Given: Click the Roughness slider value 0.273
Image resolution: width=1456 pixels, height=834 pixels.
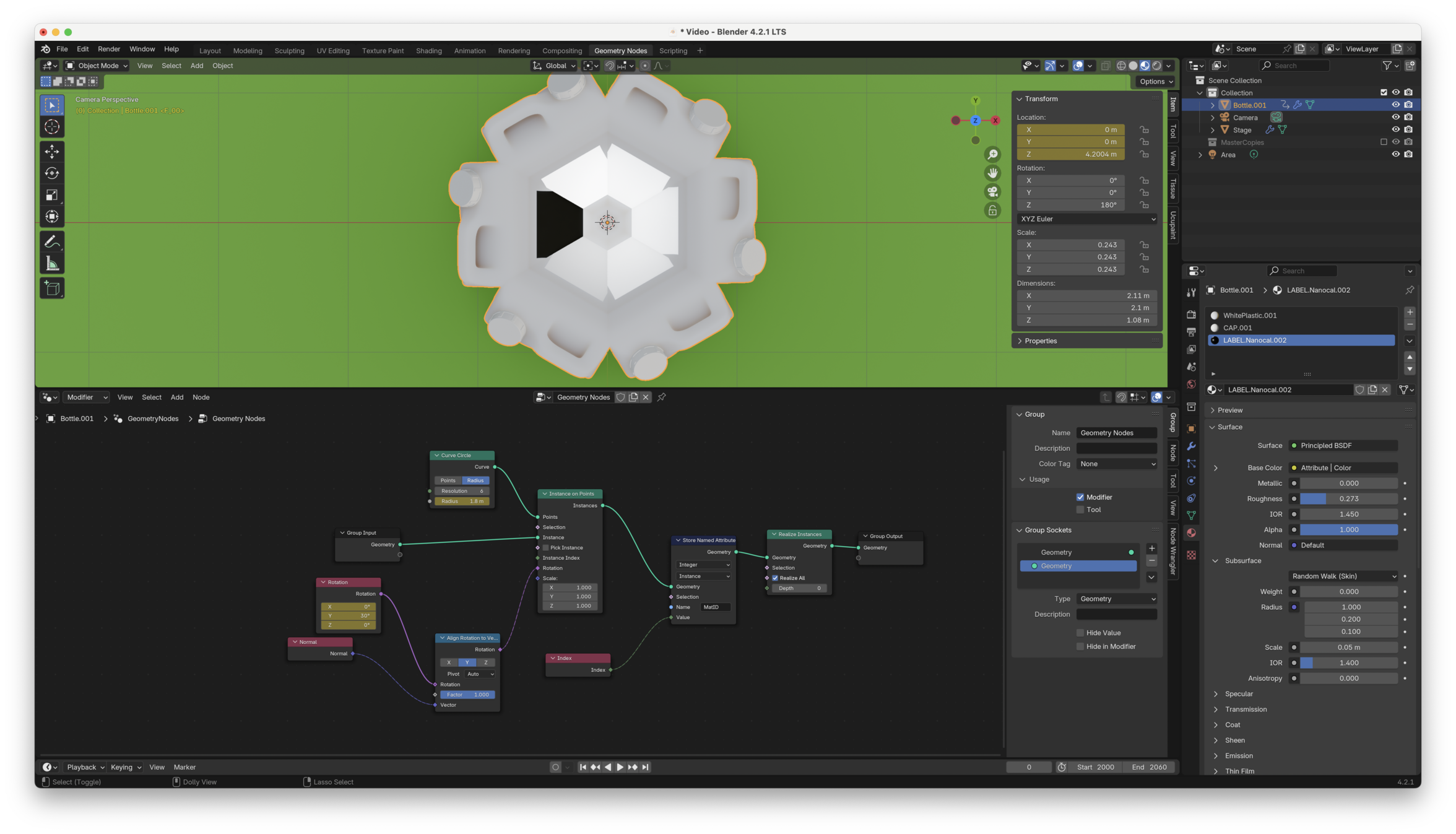Looking at the screenshot, I should pyautogui.click(x=1348, y=499).
